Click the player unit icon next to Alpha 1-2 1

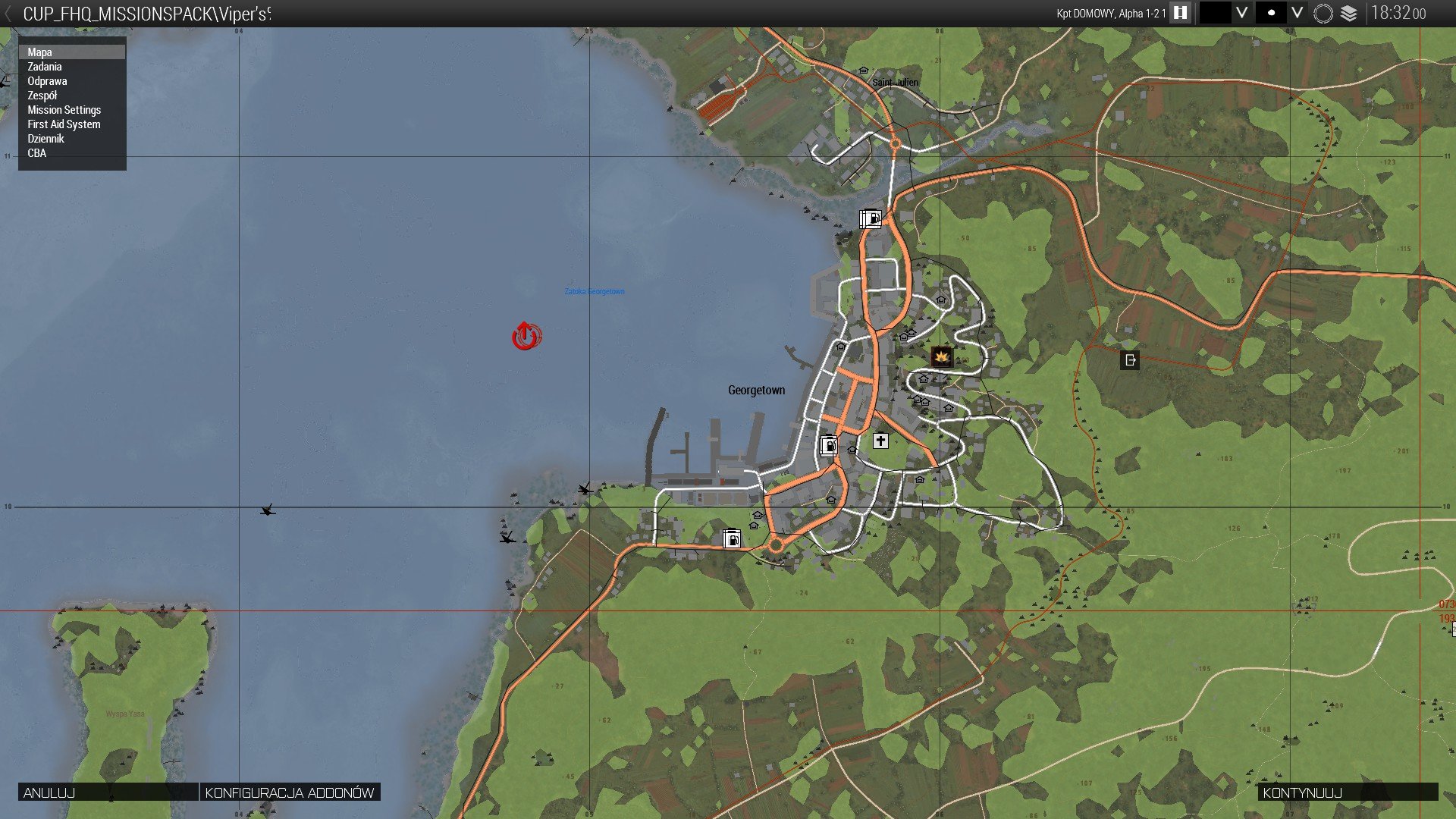coord(1180,13)
